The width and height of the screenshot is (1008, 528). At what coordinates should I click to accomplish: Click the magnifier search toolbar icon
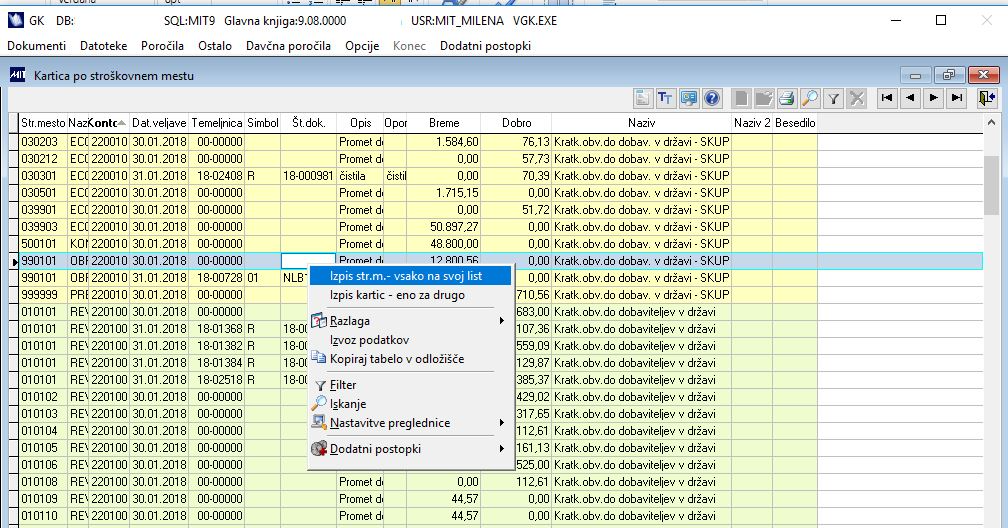click(x=810, y=98)
